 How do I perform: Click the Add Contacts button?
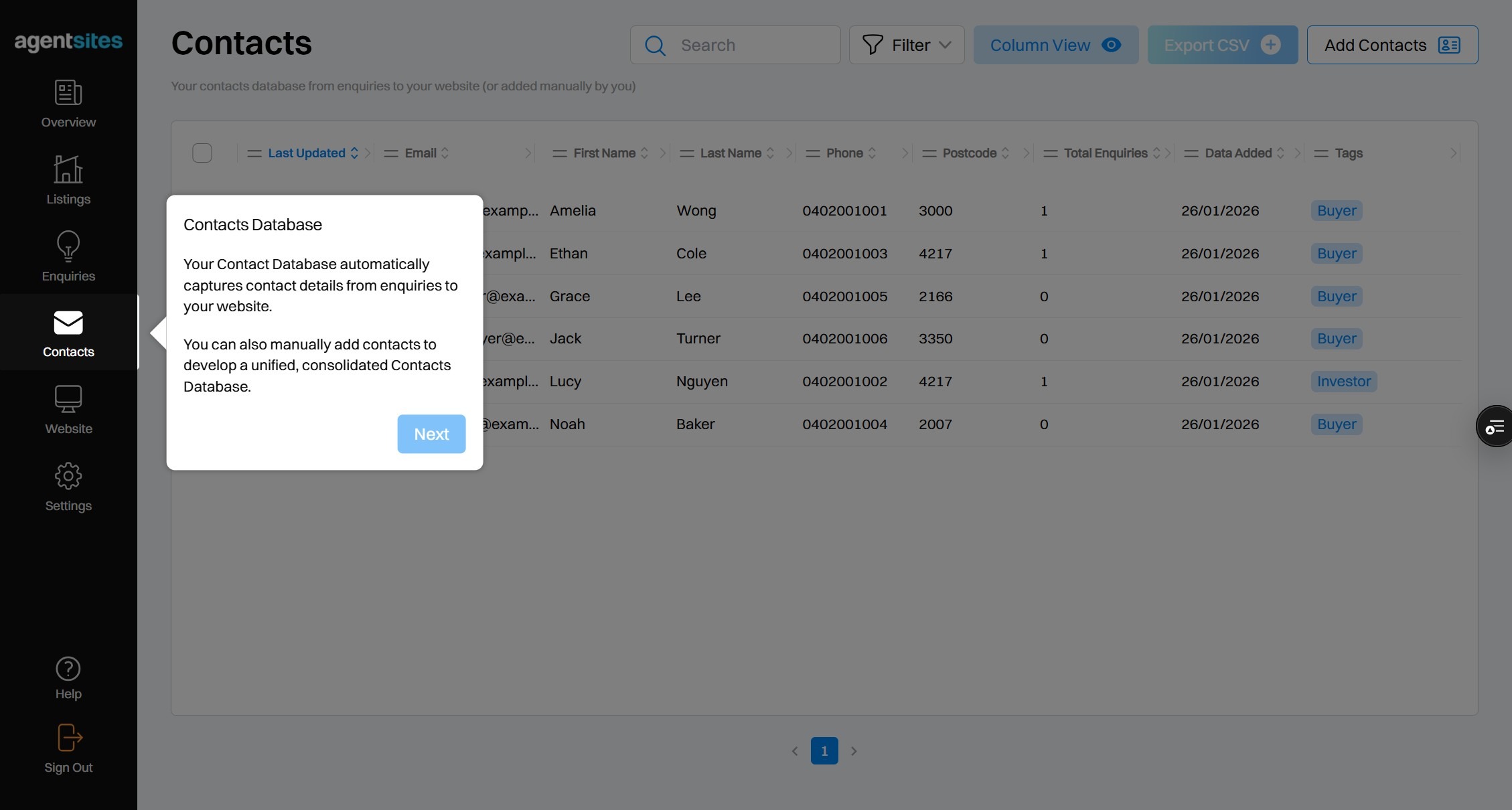click(x=1392, y=46)
